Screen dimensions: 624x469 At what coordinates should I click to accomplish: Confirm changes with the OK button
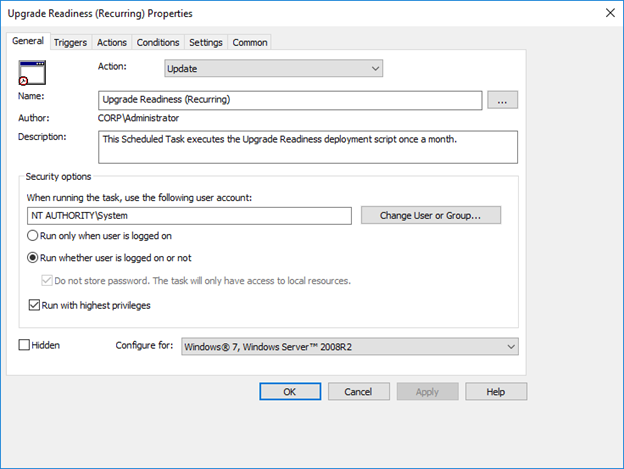click(x=290, y=392)
